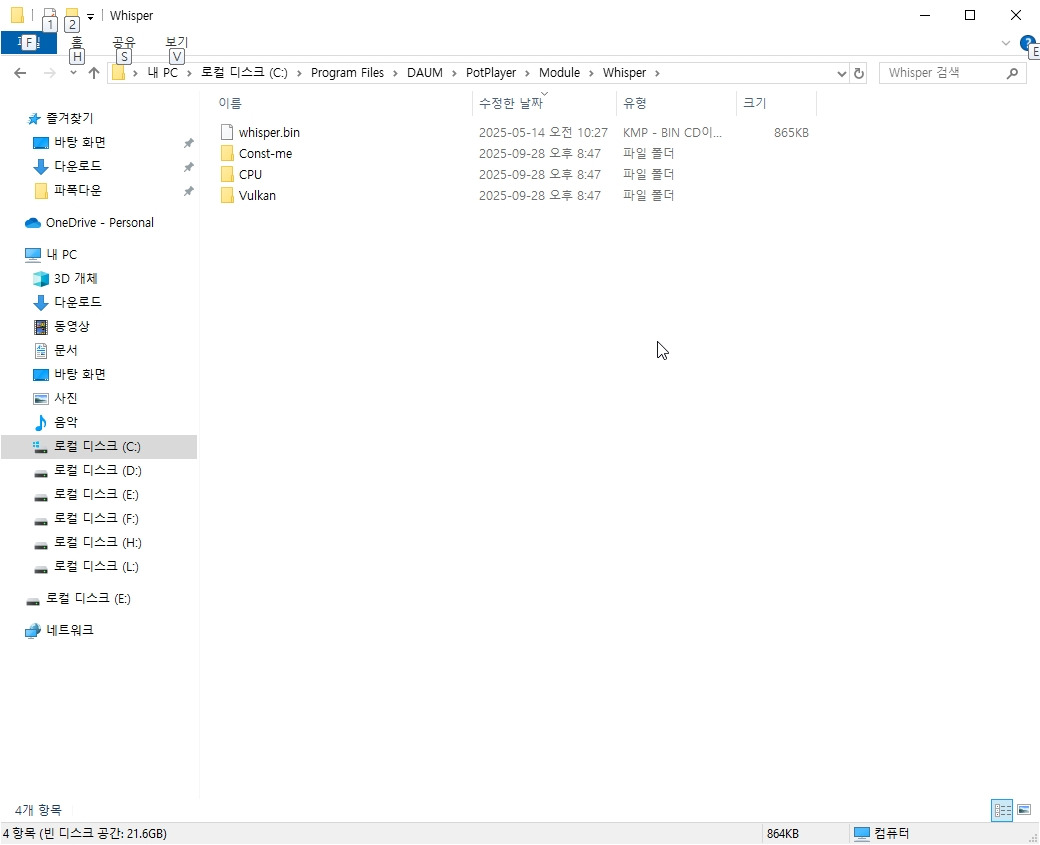Screen dimensions: 1040x845
Task: Open the whisper.bin file icon
Action: coord(227,132)
